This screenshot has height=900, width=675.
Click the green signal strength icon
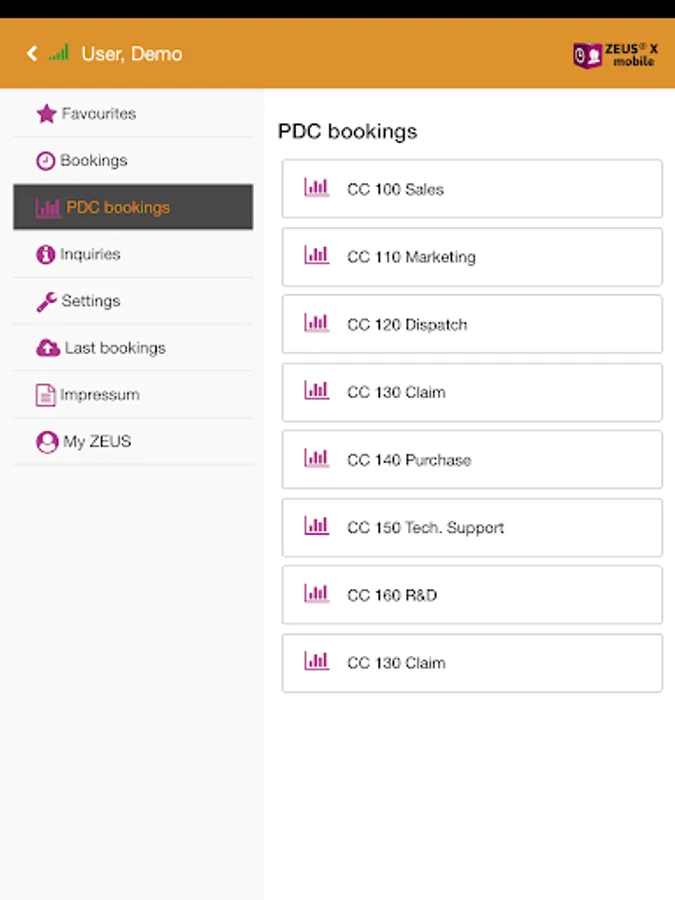pos(59,53)
